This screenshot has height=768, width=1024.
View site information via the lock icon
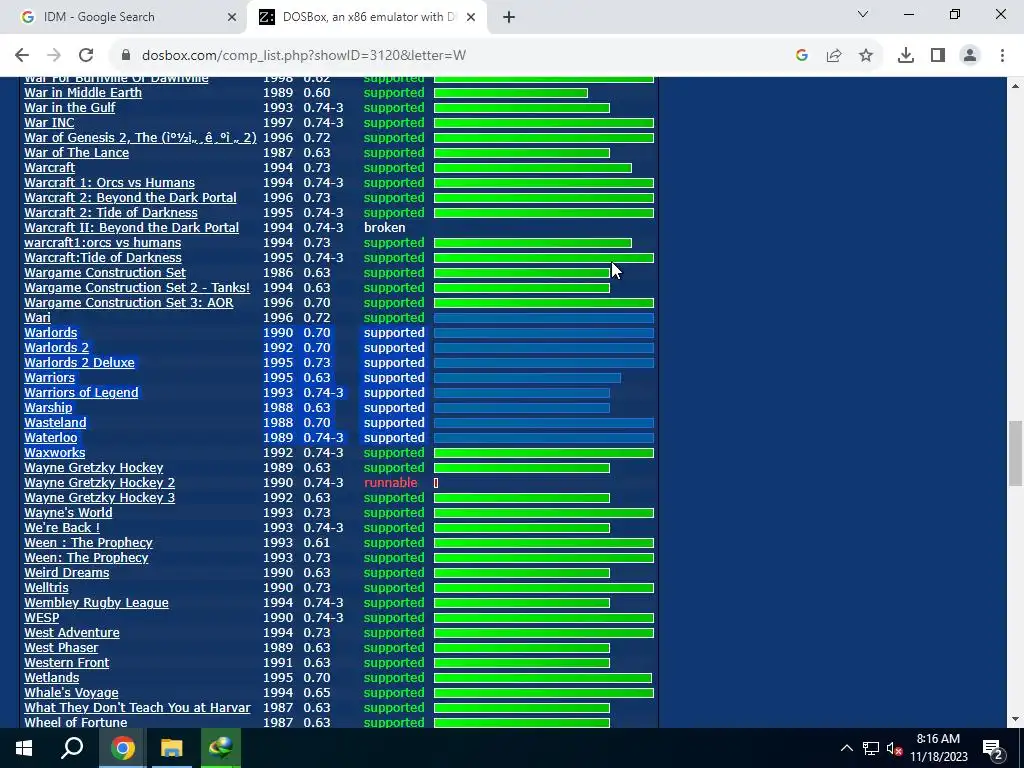click(126, 56)
